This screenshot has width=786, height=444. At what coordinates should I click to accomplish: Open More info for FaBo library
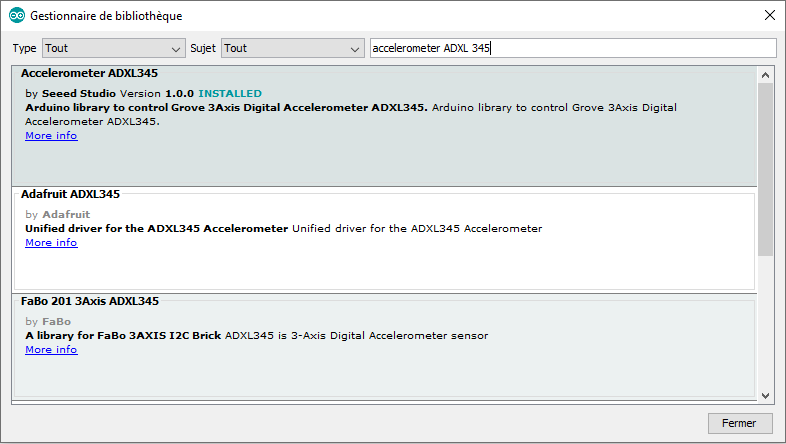click(51, 350)
